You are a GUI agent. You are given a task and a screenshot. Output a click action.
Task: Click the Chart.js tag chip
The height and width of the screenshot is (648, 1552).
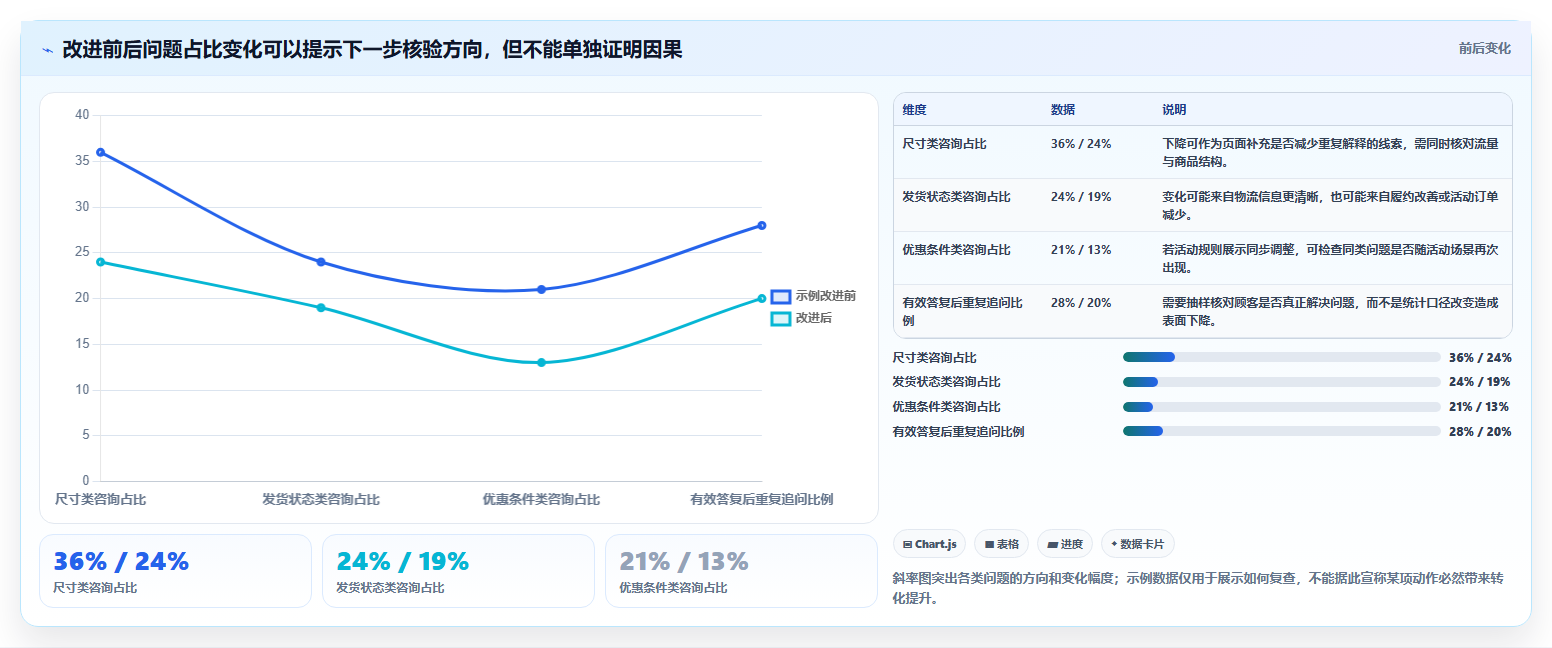pyautogui.click(x=929, y=544)
